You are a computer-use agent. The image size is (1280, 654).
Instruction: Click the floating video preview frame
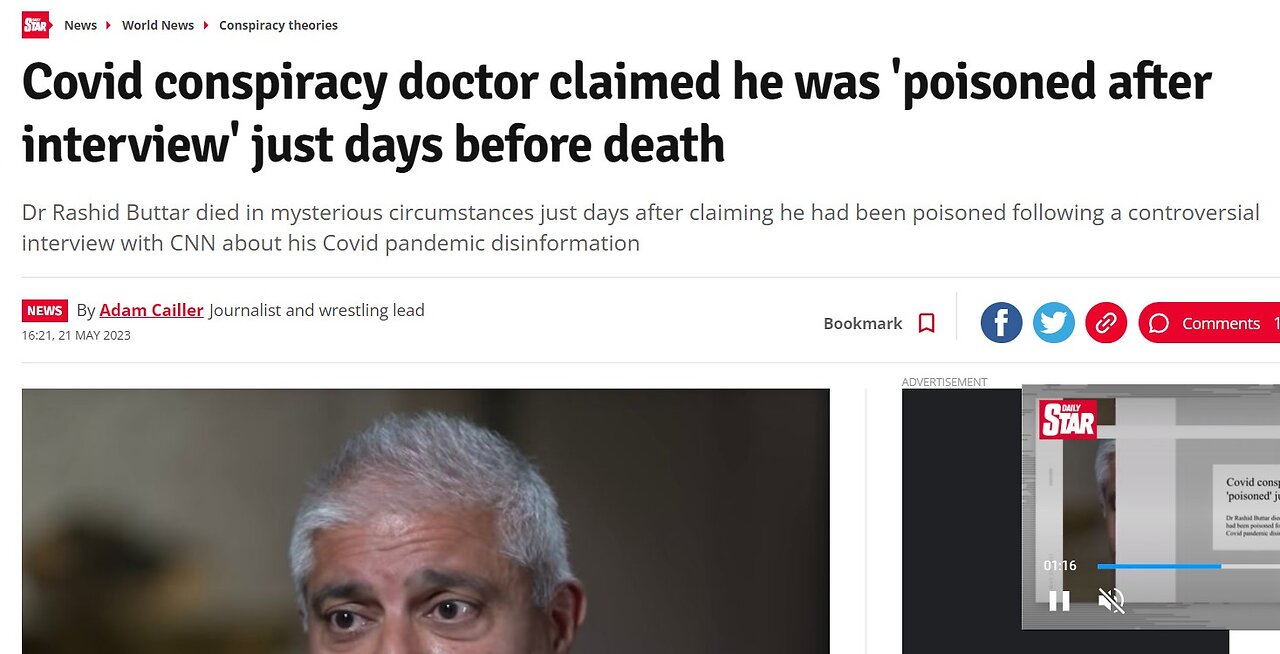[1151, 507]
